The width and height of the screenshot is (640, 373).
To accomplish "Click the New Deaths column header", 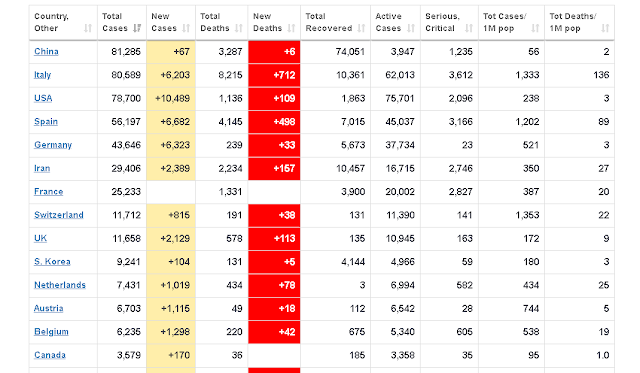I will click(x=274, y=22).
